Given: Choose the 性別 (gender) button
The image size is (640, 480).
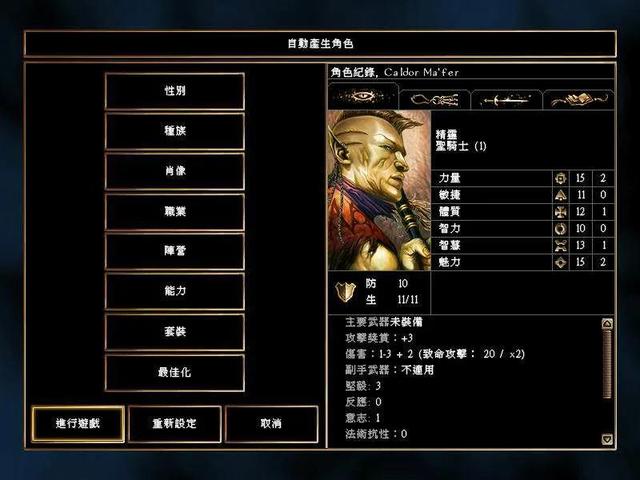Looking at the screenshot, I should (x=175, y=91).
